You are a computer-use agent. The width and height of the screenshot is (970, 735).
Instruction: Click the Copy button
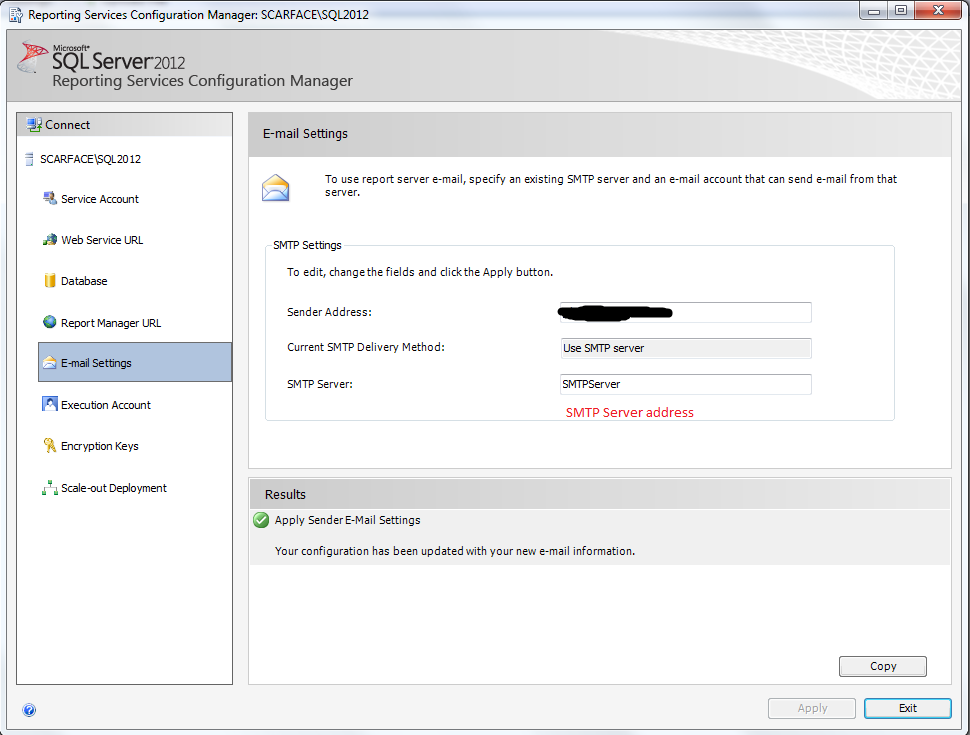883,666
